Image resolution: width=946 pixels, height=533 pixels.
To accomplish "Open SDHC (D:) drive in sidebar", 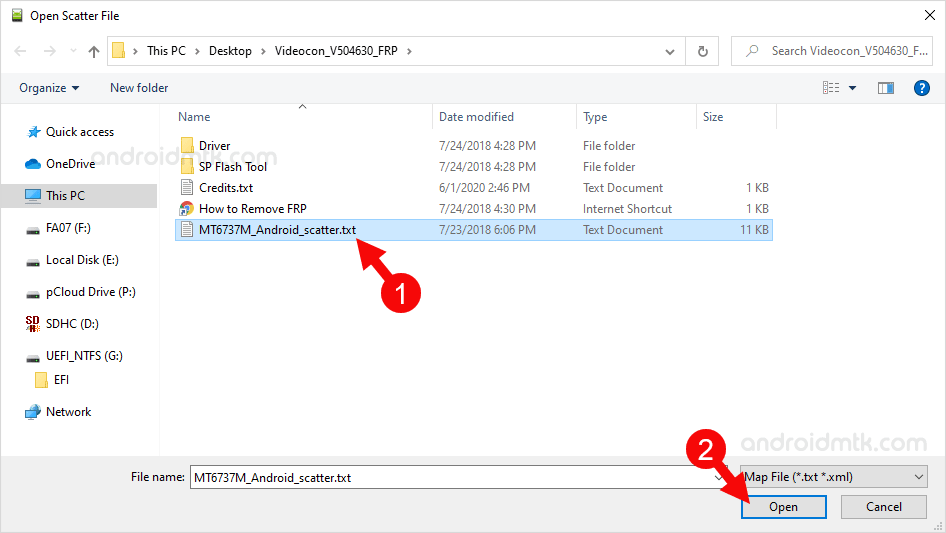I will 72,324.
